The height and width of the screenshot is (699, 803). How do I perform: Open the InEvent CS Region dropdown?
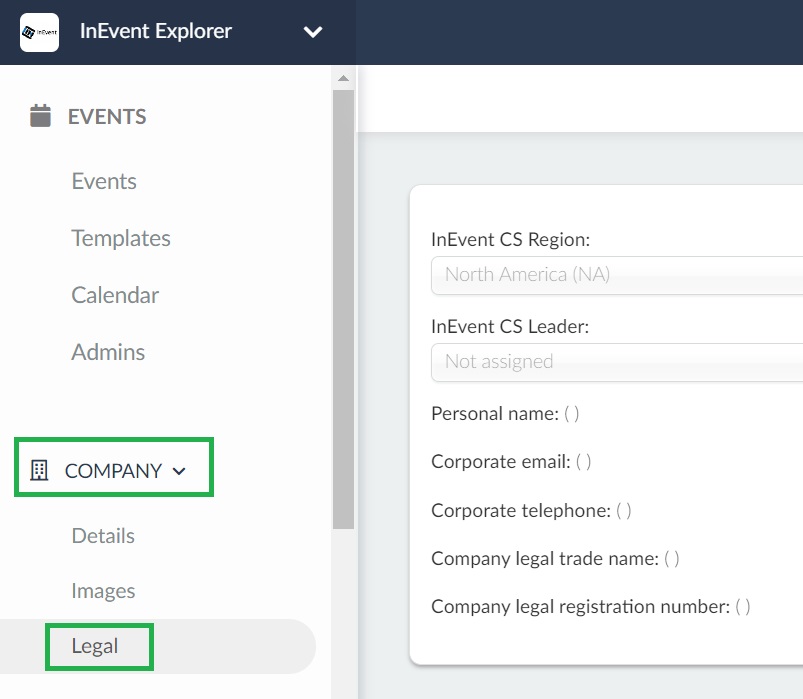coord(617,276)
